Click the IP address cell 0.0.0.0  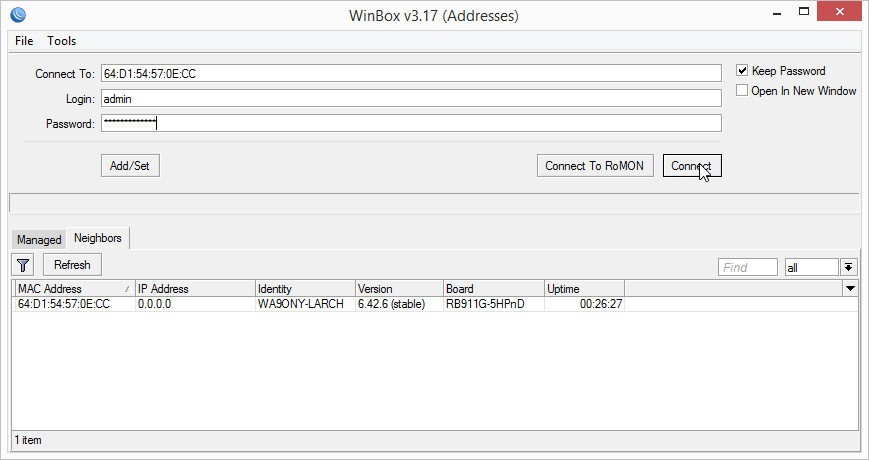pyautogui.click(x=195, y=304)
